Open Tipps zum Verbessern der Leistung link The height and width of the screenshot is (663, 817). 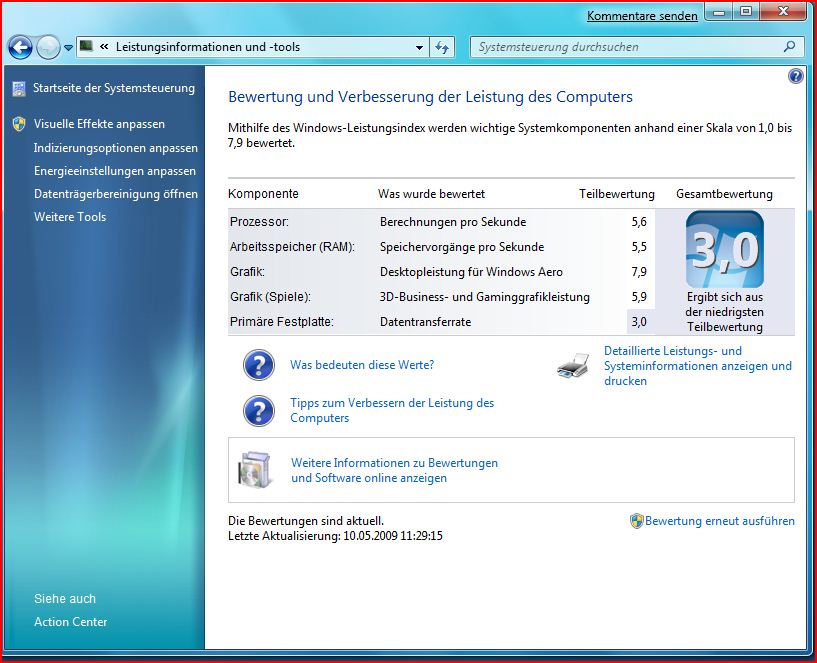pos(392,410)
